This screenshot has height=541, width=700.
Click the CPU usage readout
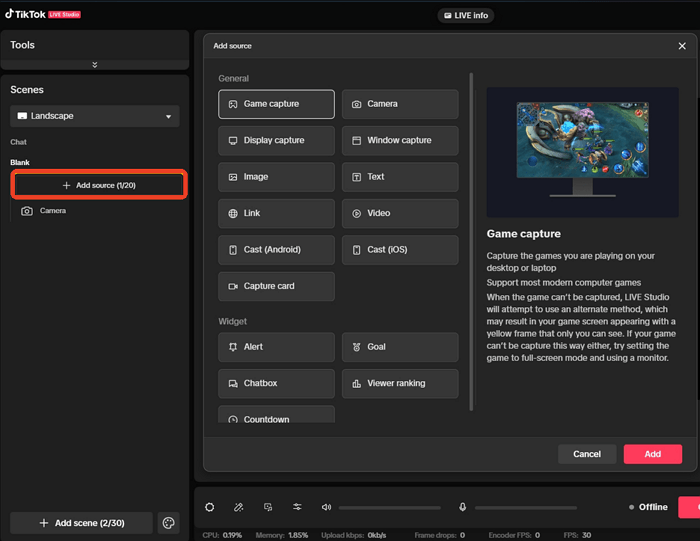click(222, 535)
